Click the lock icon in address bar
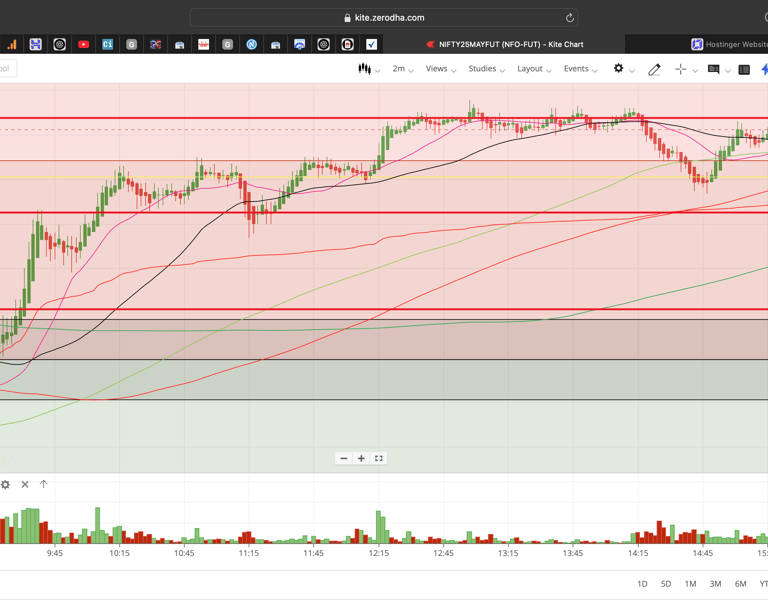Screen dimensions: 768x600 347,18
